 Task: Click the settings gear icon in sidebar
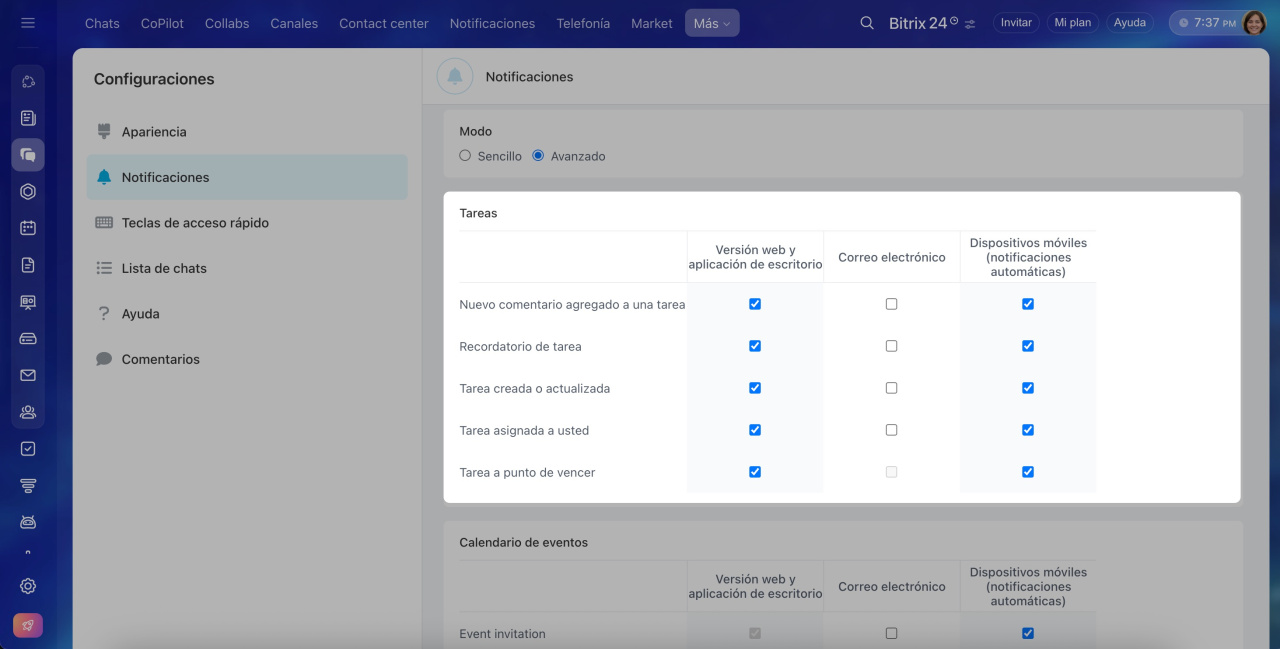[28, 586]
